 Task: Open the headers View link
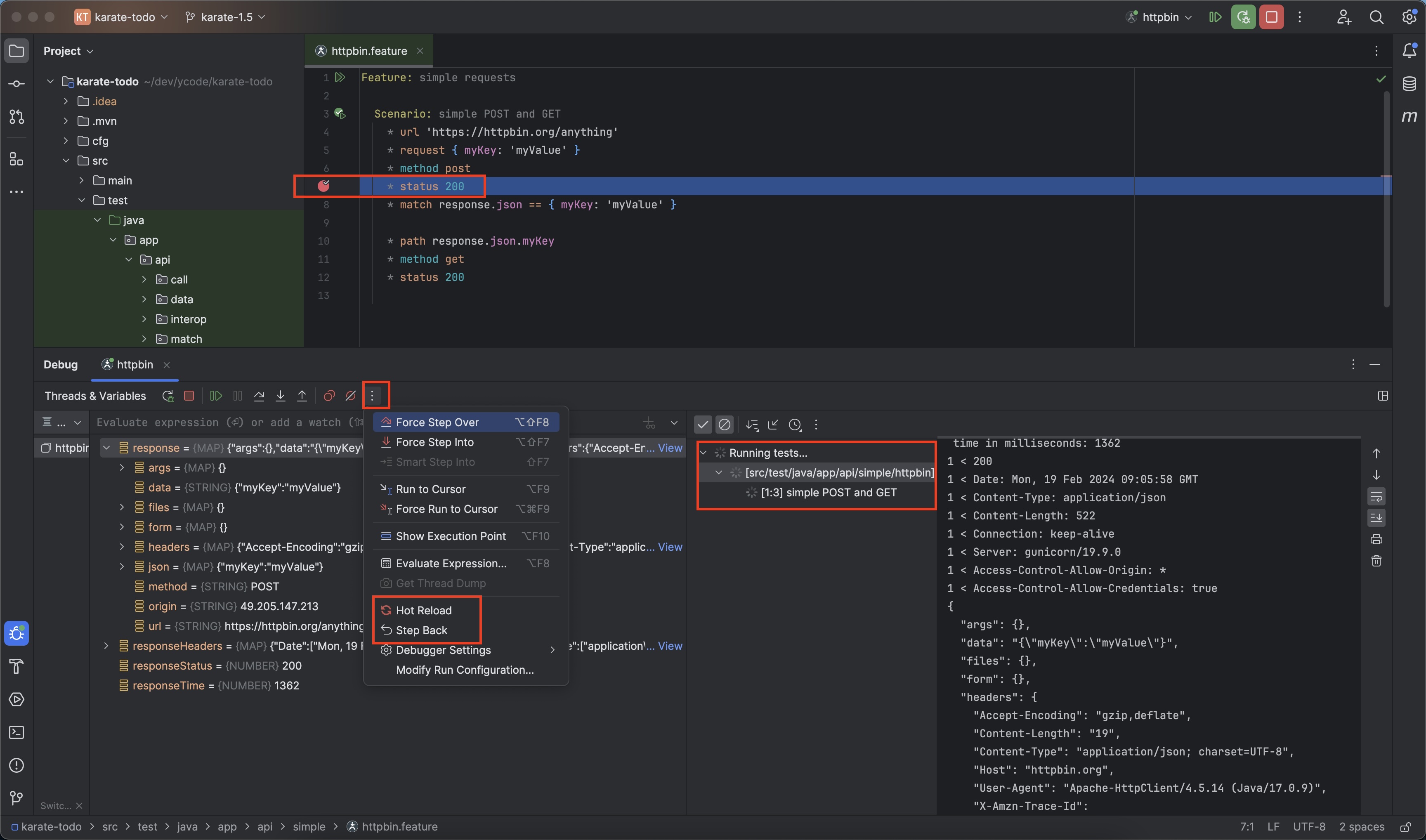pyautogui.click(x=670, y=547)
